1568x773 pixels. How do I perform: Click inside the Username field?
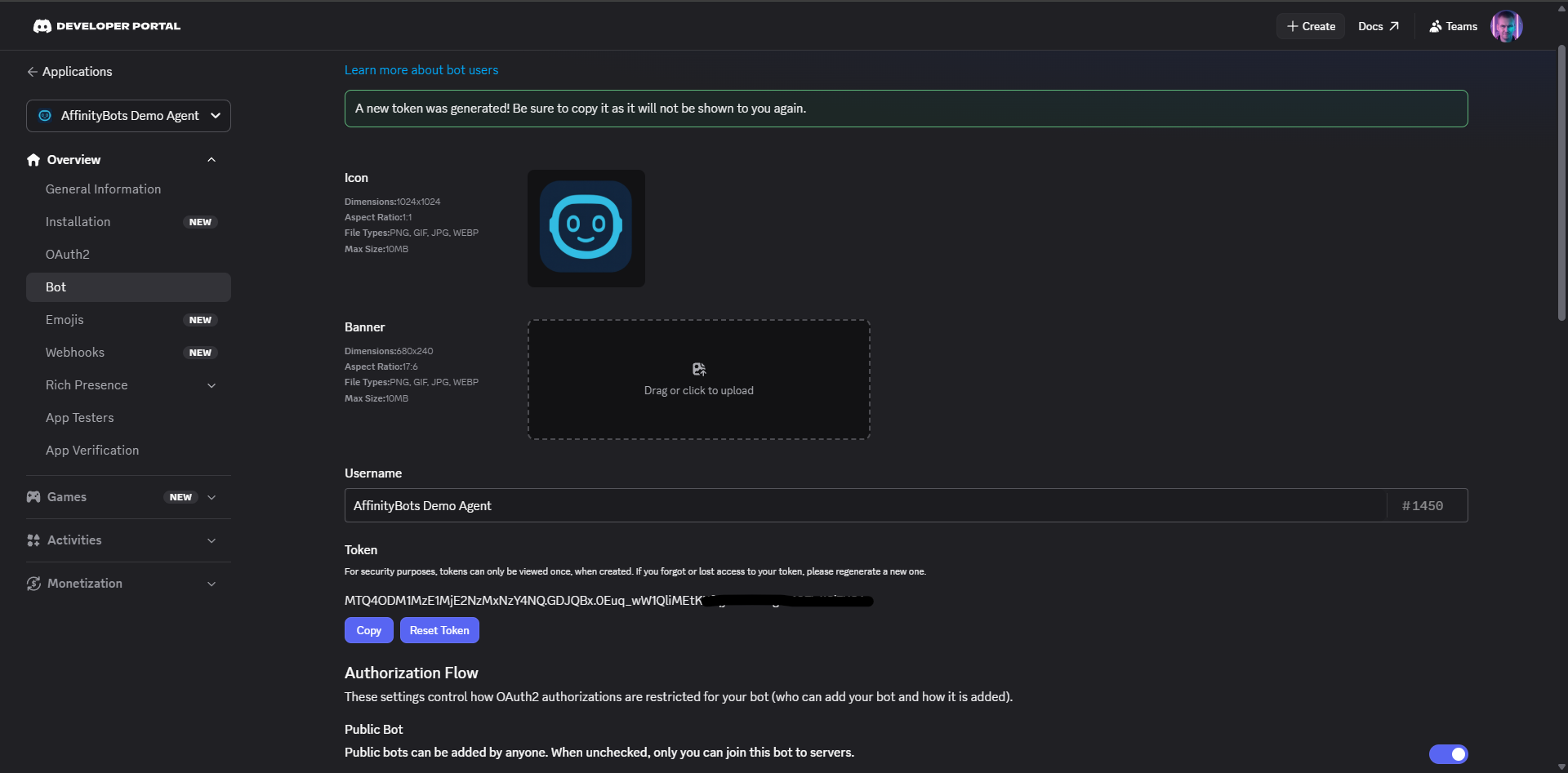click(735, 505)
